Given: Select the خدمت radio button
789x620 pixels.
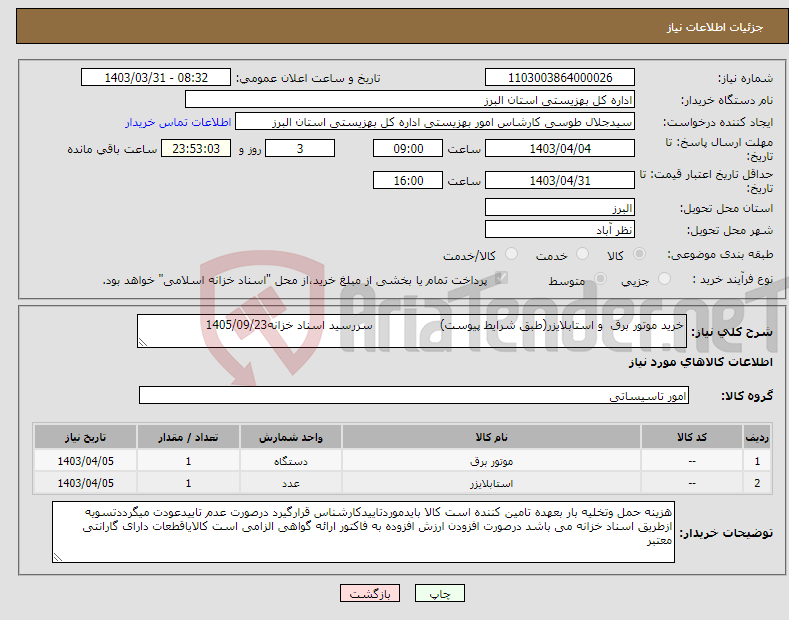Looking at the screenshot, I should [x=582, y=254].
